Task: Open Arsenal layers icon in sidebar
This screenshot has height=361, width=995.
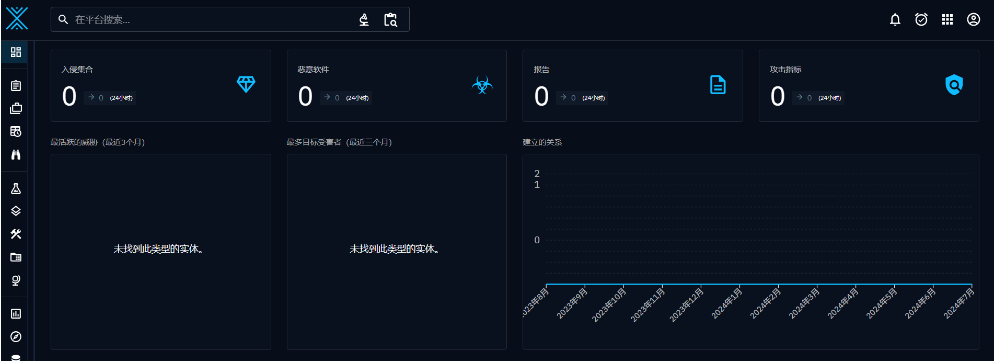Action: click(16, 211)
